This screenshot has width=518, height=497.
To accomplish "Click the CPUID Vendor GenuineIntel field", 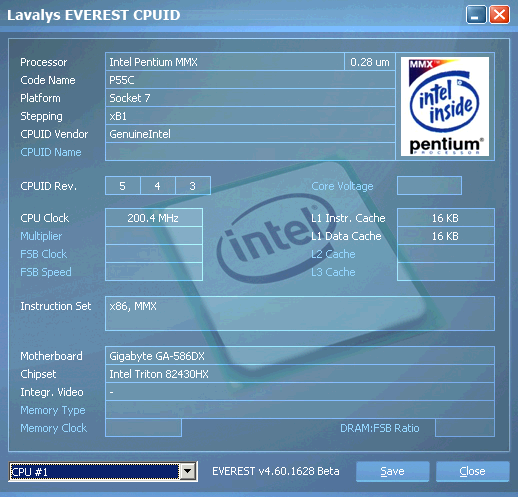I will pos(250,134).
